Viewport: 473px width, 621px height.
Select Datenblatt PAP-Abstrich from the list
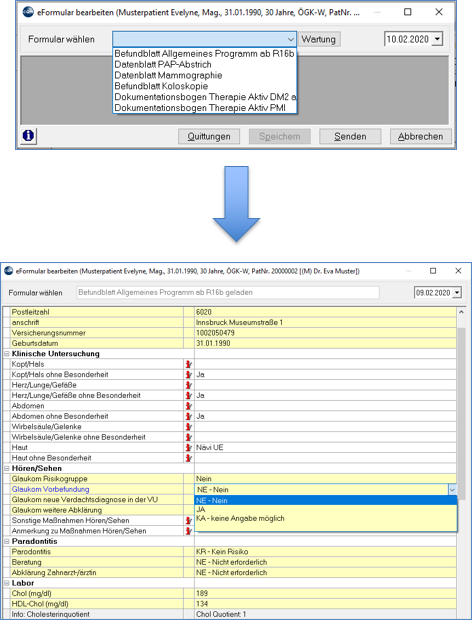click(x=204, y=65)
